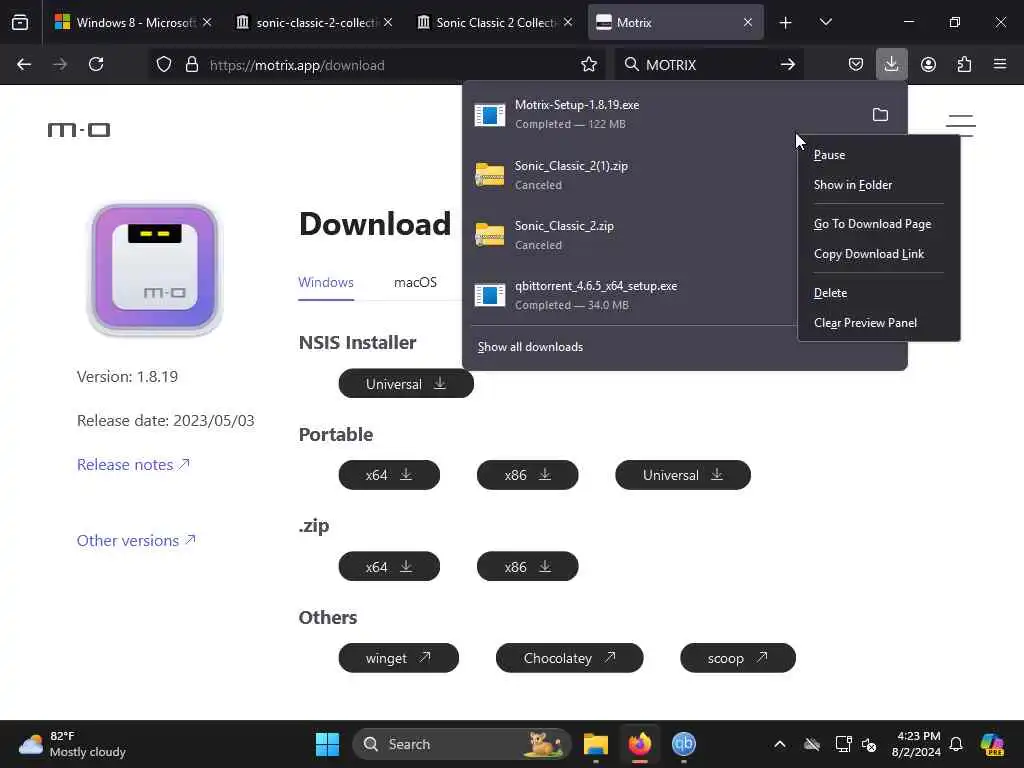Click the large Motrix app icon image
1024x768 pixels.
[x=155, y=269]
